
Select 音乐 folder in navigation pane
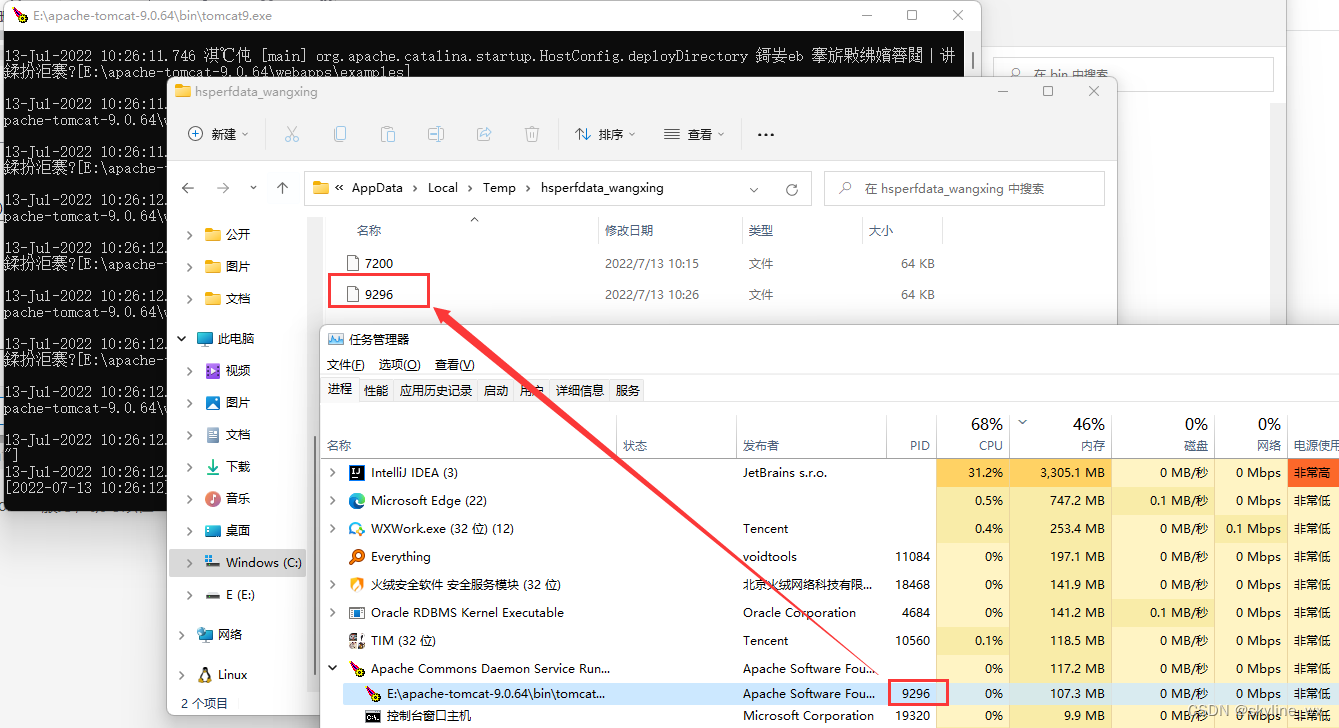238,499
